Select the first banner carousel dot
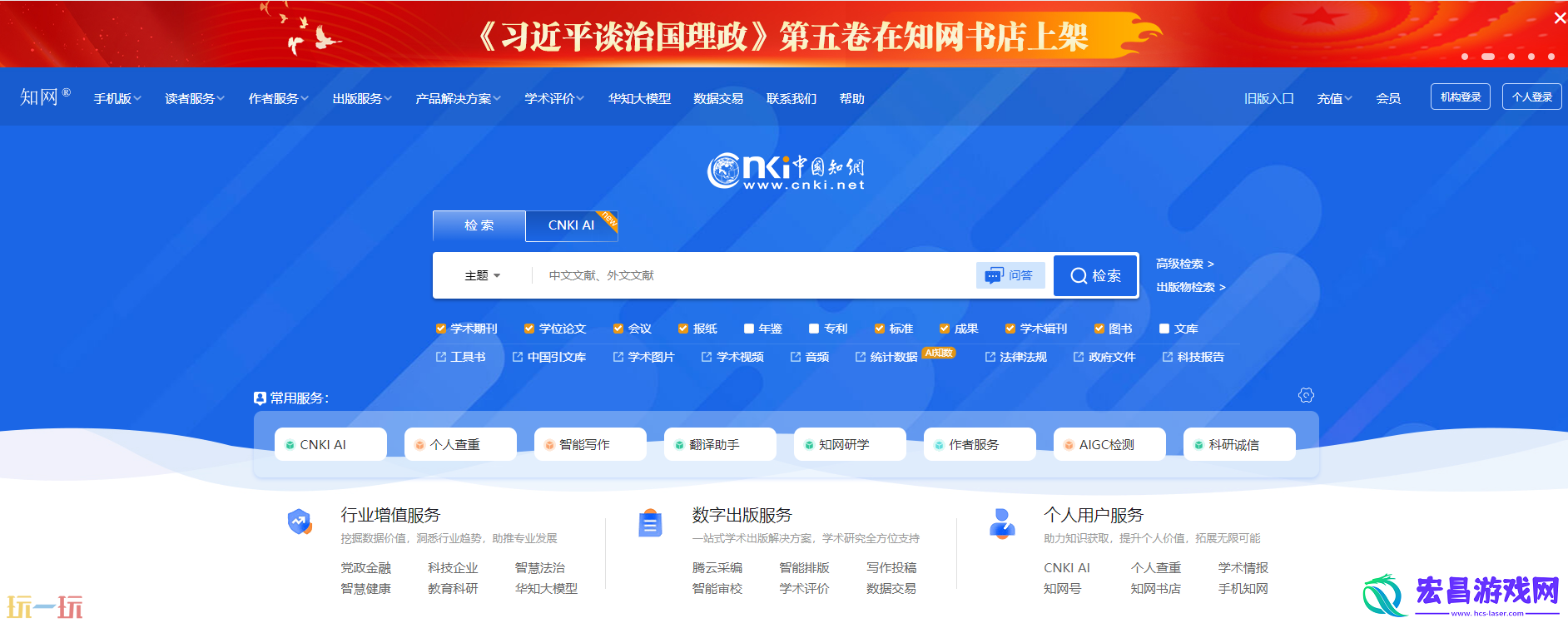The width and height of the screenshot is (1568, 623). pyautogui.click(x=1465, y=57)
